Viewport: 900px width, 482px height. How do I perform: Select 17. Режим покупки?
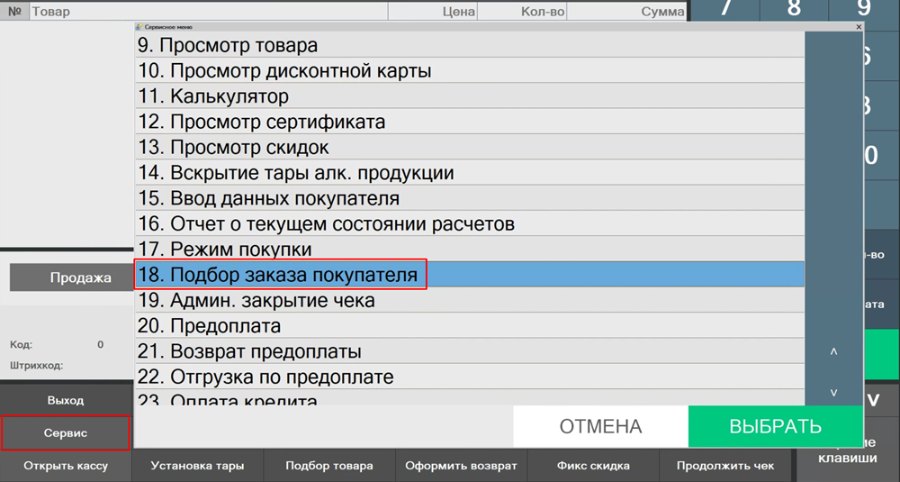pos(470,249)
